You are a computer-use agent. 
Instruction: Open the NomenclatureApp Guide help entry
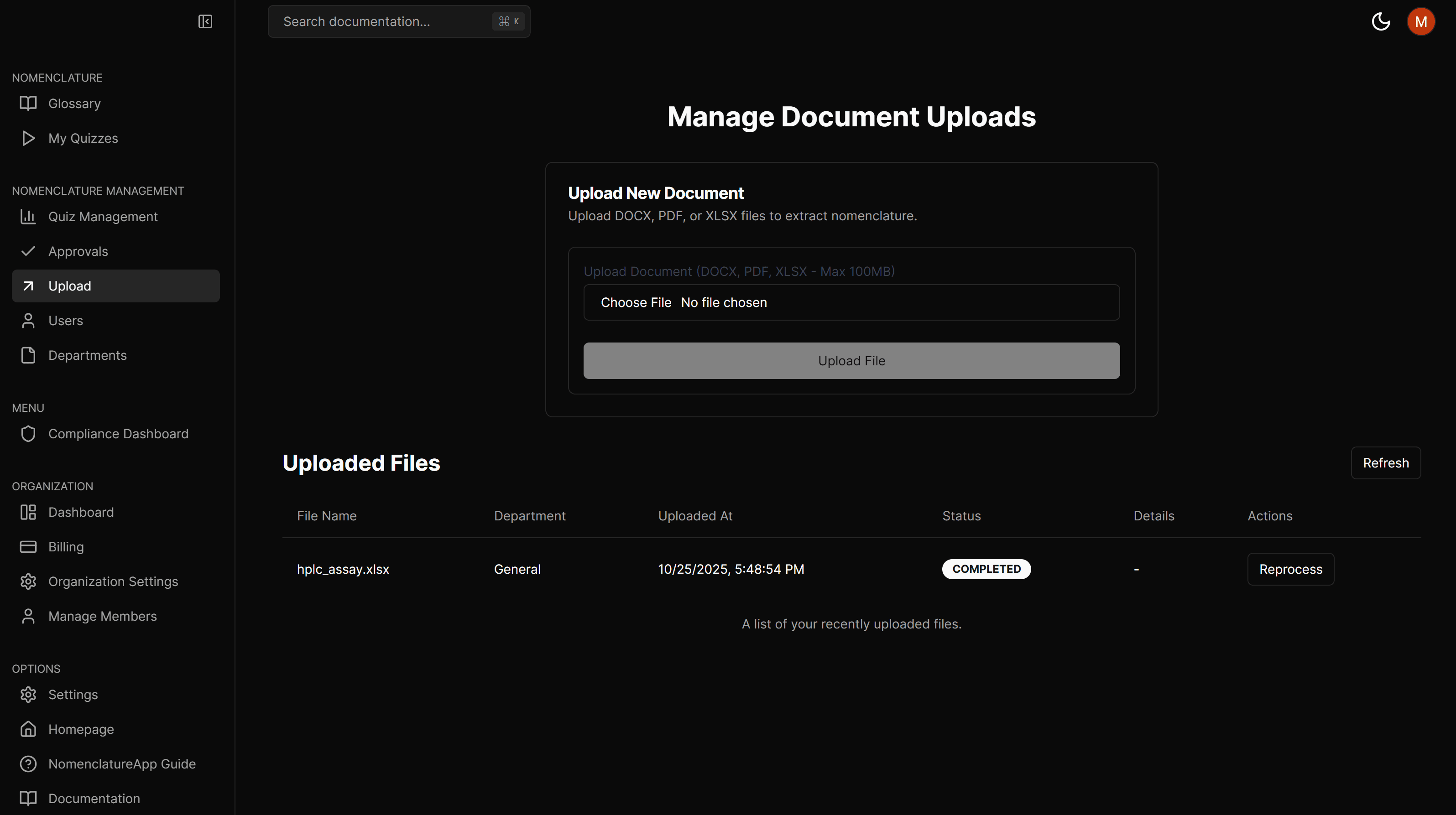[x=121, y=763]
